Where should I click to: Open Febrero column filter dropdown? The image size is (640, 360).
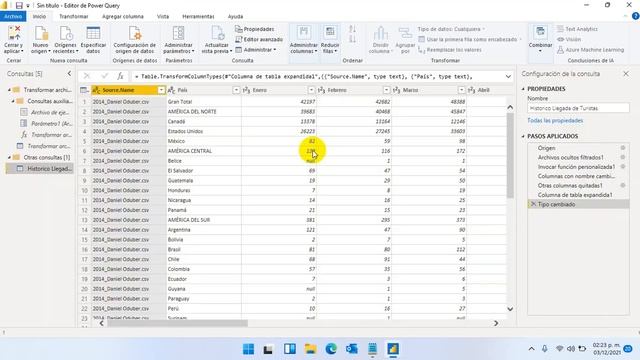click(x=386, y=90)
